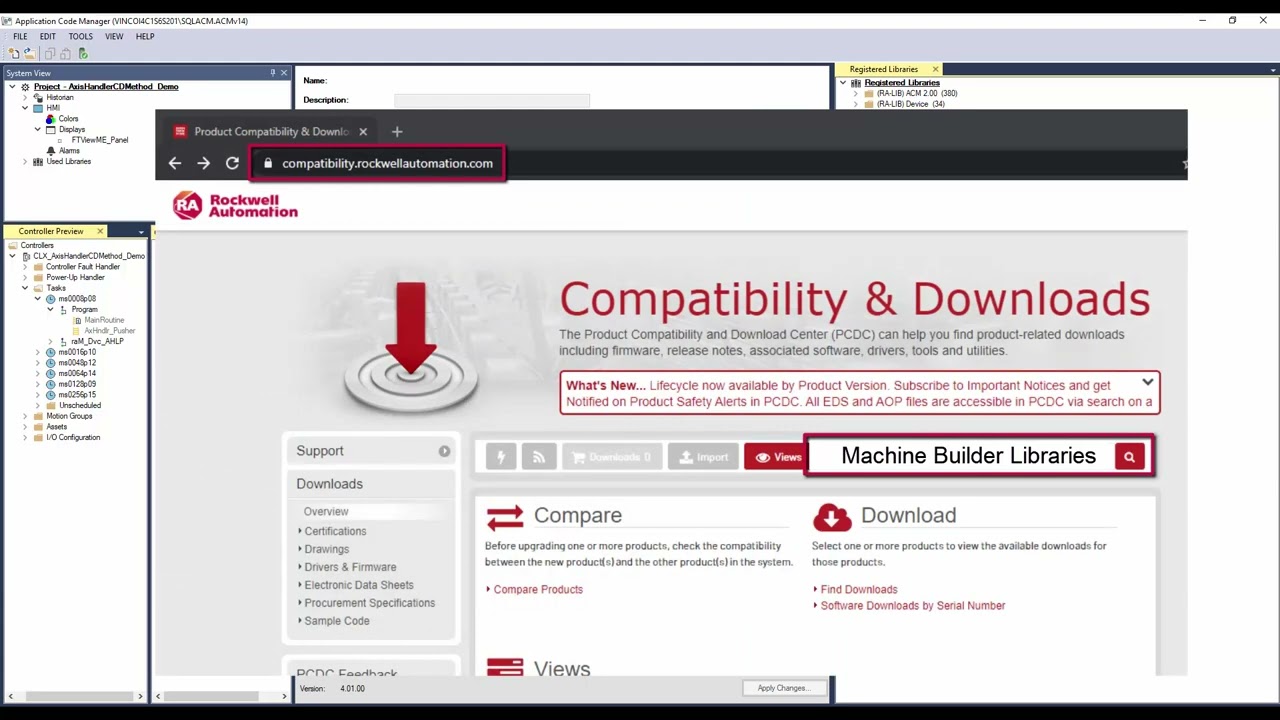
Task: Open the Sample Code link
Action: [x=337, y=621]
